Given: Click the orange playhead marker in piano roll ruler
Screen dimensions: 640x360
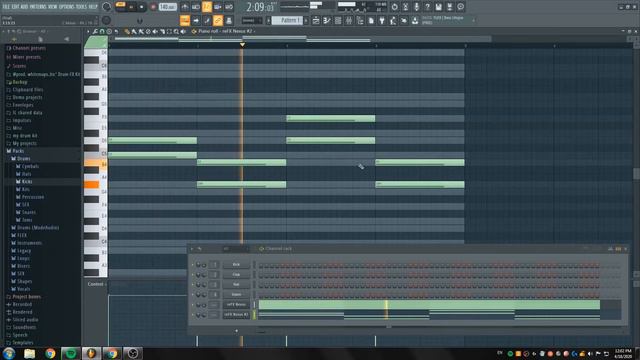Looking at the screenshot, I should (242, 44).
